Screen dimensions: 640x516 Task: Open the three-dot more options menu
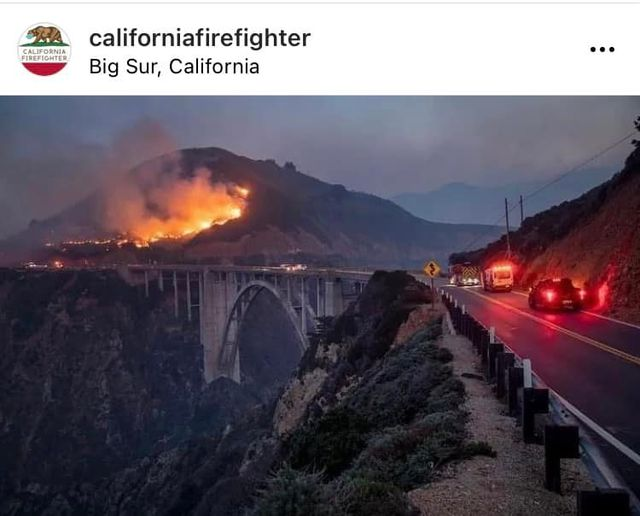pos(602,50)
